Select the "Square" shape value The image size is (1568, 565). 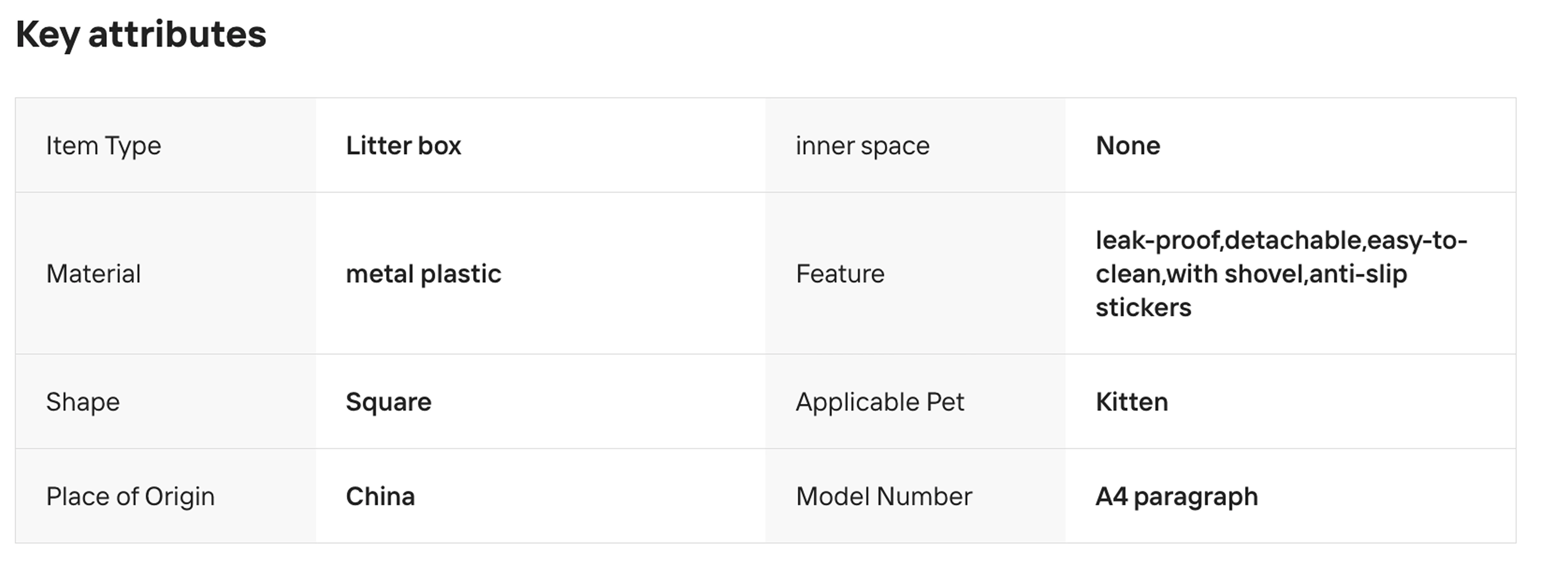[388, 402]
